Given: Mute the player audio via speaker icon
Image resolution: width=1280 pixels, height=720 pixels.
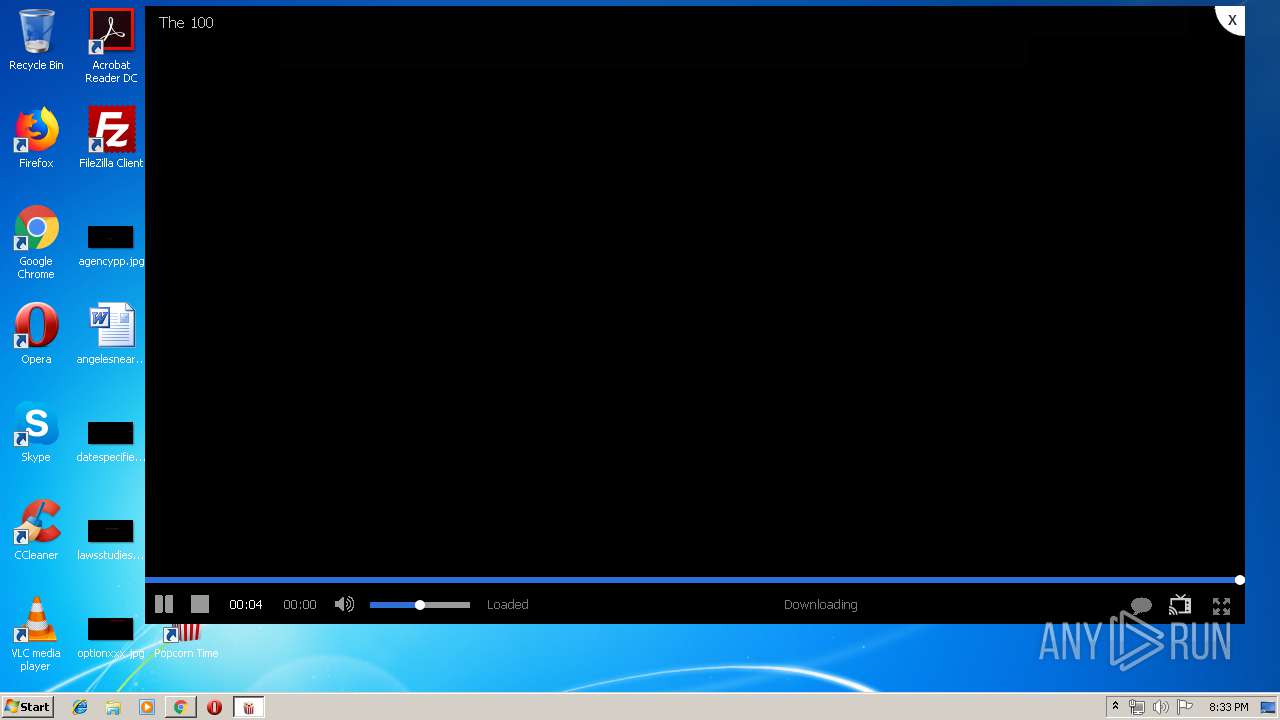Looking at the screenshot, I should click(x=344, y=604).
